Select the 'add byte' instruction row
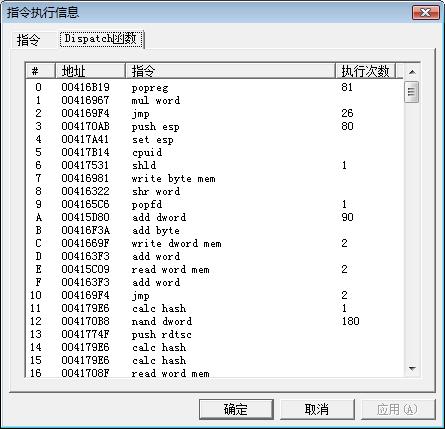 pyautogui.click(x=214, y=230)
